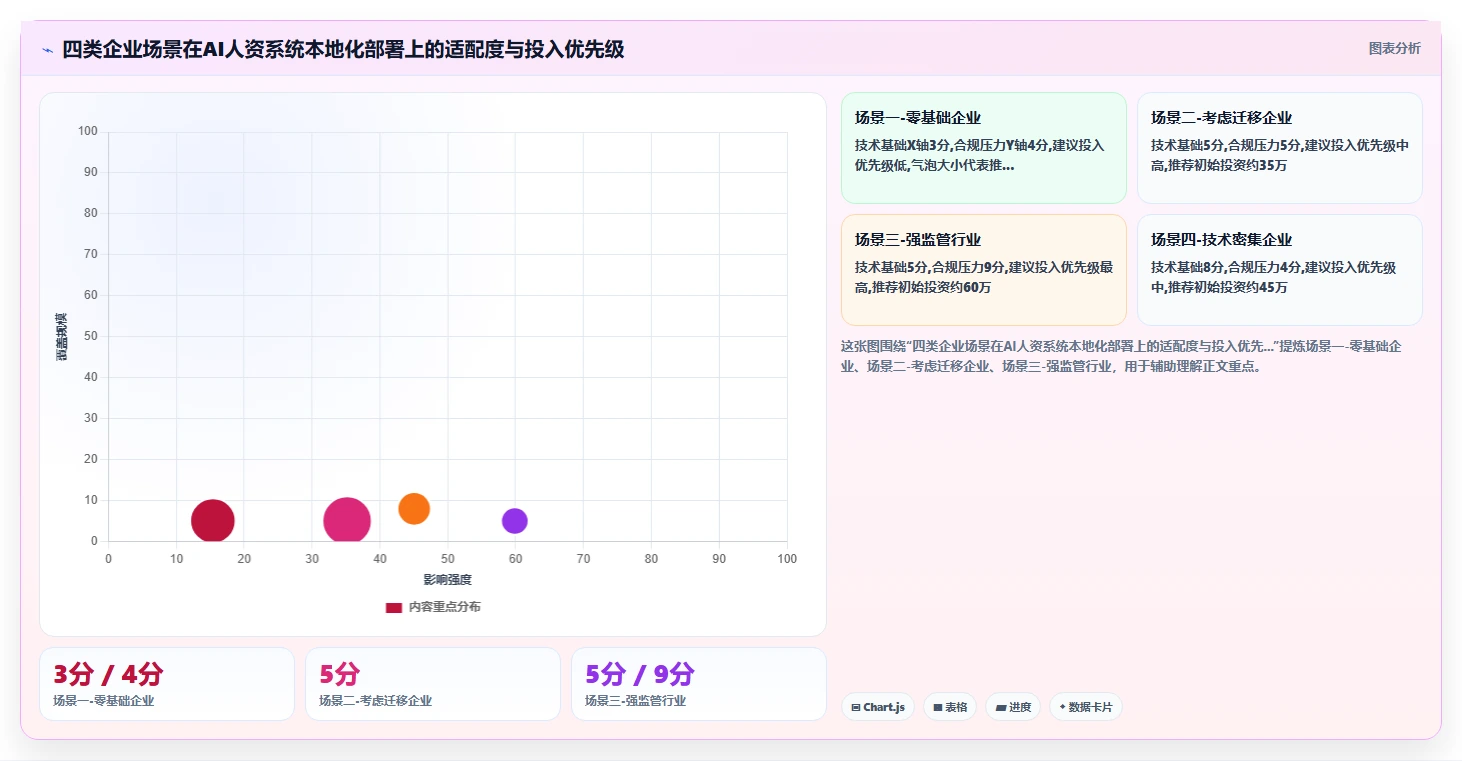Select the 进度 tag
Image resolution: width=1462 pixels, height=761 pixels.
[x=1013, y=707]
